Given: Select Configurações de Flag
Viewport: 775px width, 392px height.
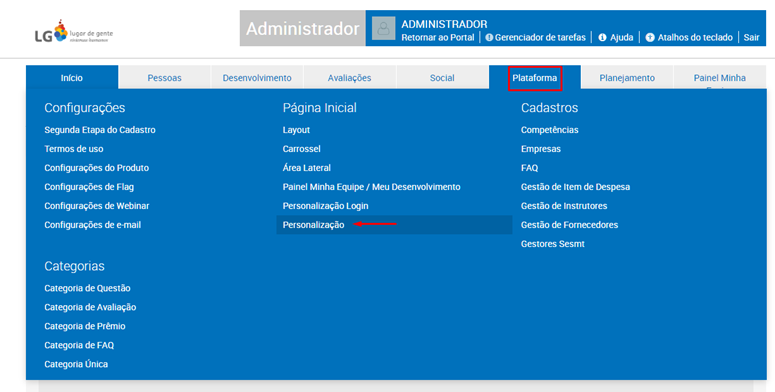Looking at the screenshot, I should [89, 187].
